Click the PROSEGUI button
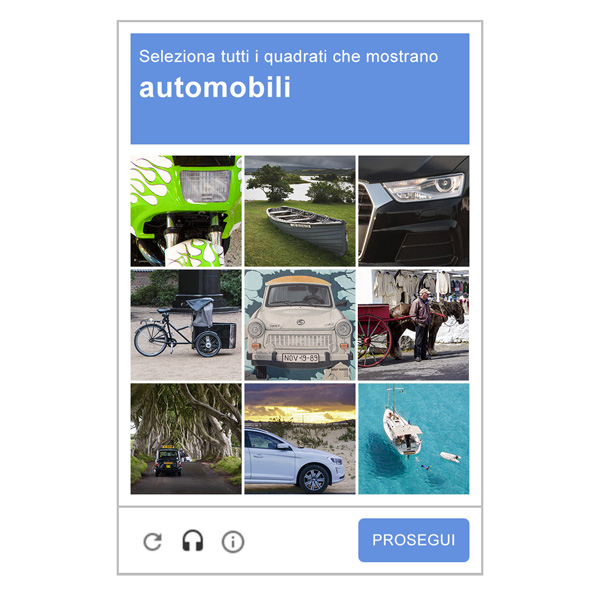Image resolution: width=600 pixels, height=600 pixels. tap(413, 540)
